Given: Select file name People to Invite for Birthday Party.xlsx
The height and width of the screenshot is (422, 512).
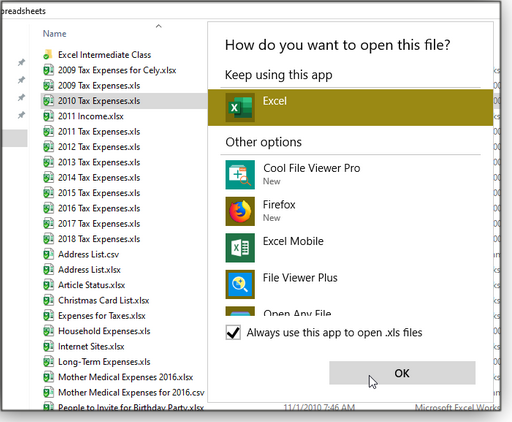Looking at the screenshot, I should [x=131, y=407].
